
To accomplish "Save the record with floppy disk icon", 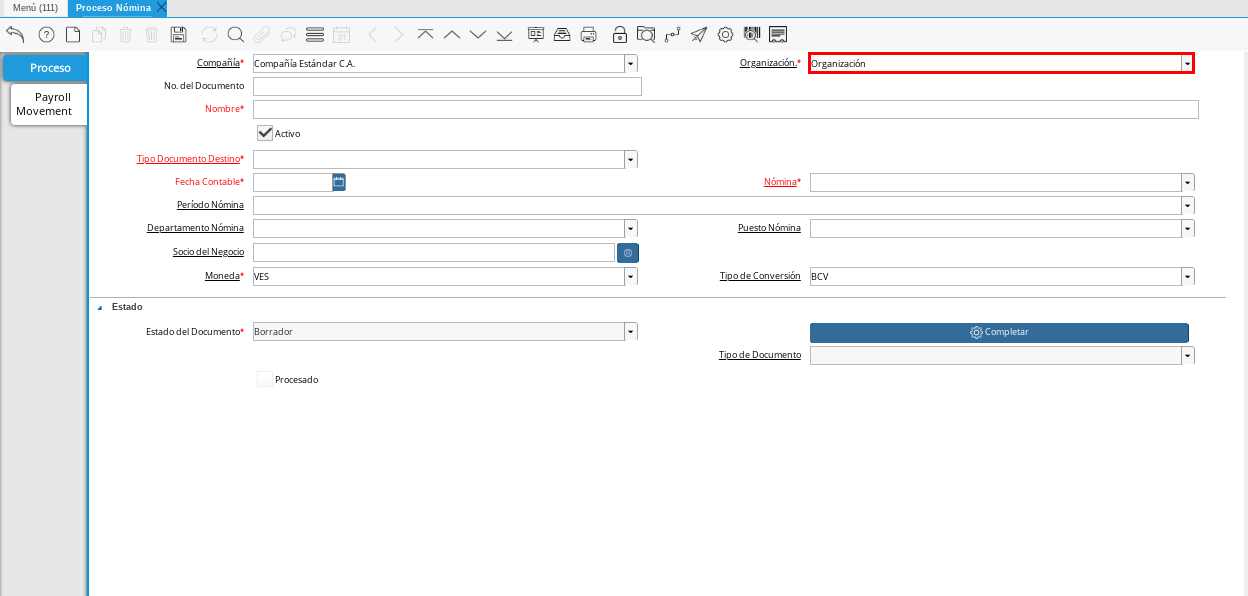I will click(179, 35).
